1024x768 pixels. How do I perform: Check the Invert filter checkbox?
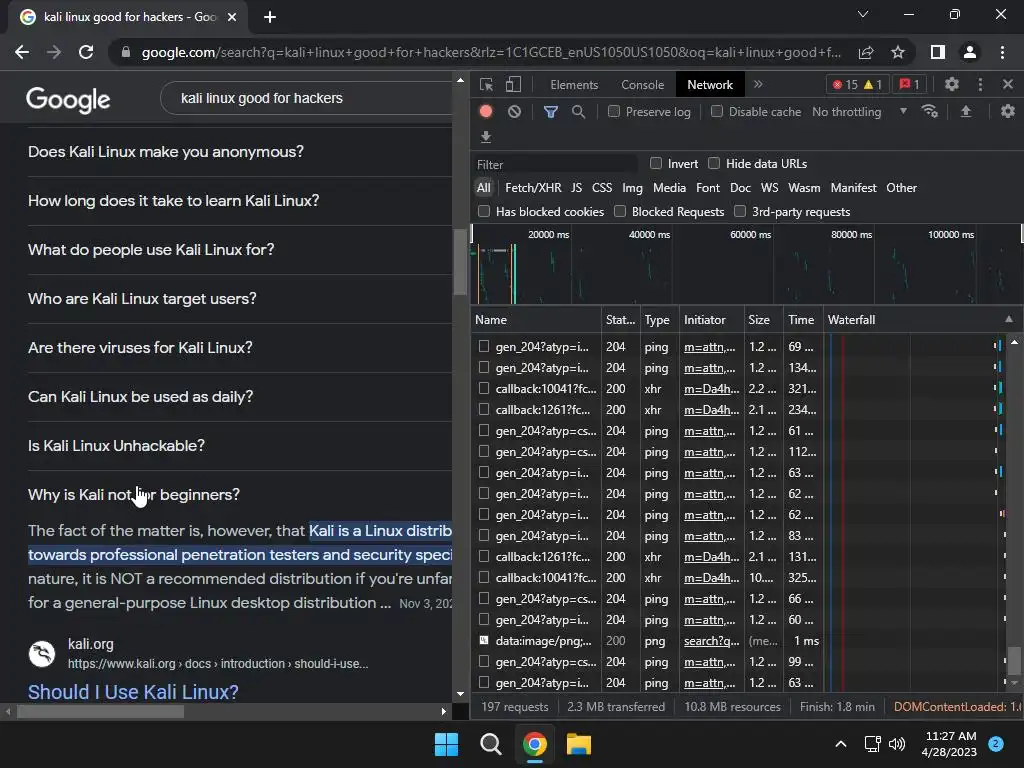[656, 163]
